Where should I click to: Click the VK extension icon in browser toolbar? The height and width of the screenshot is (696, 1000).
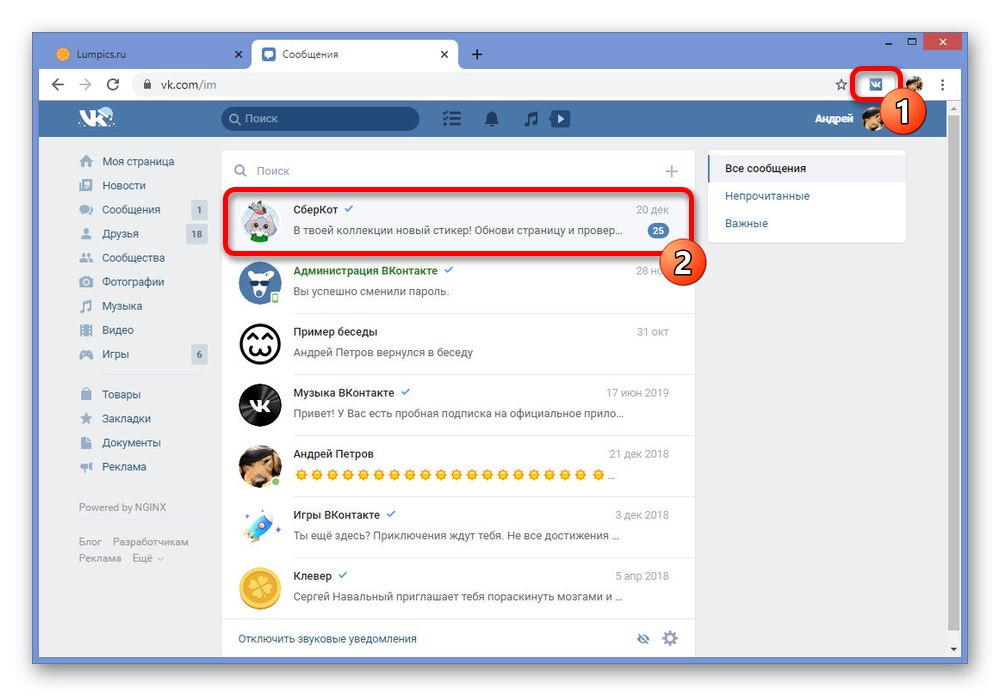pyautogui.click(x=876, y=84)
